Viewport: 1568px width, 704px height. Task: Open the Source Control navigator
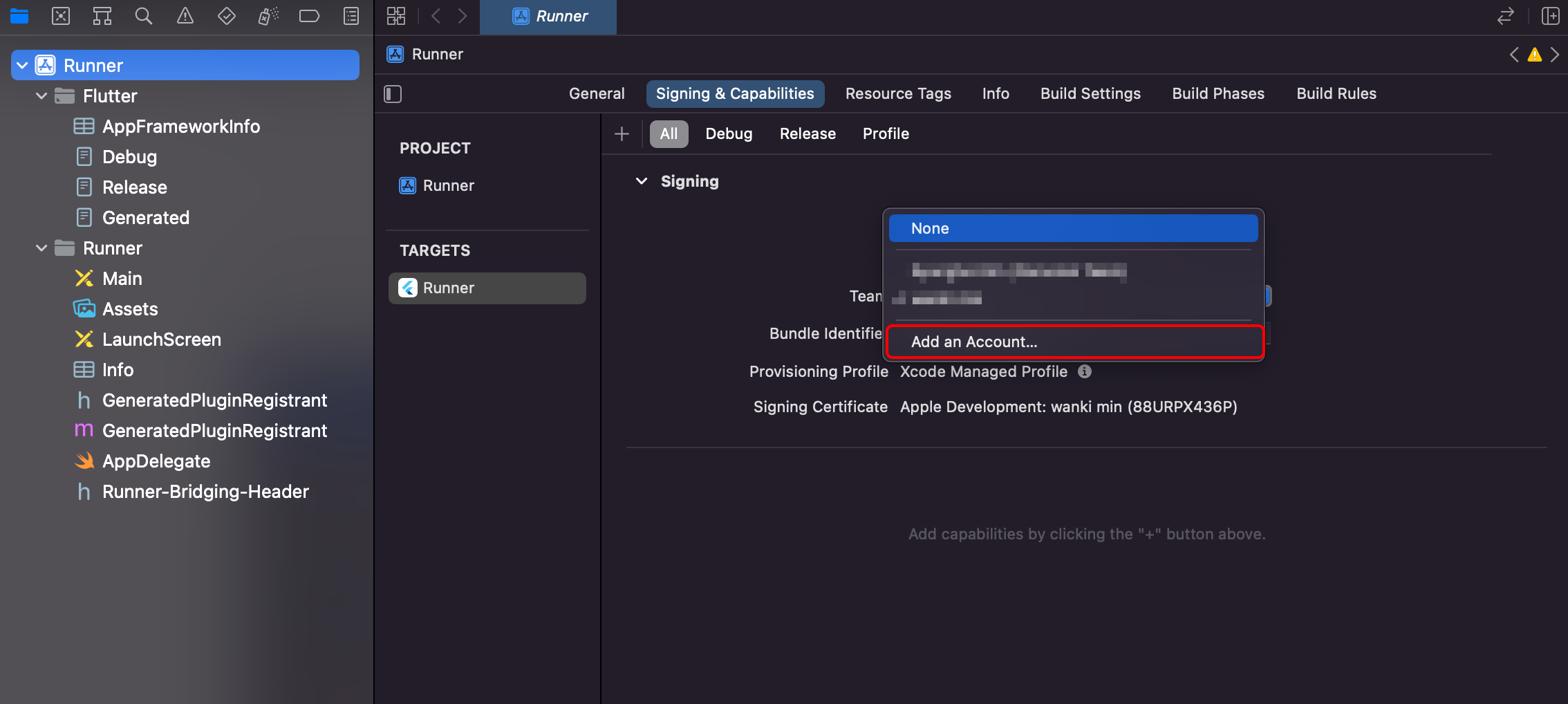tap(61, 16)
